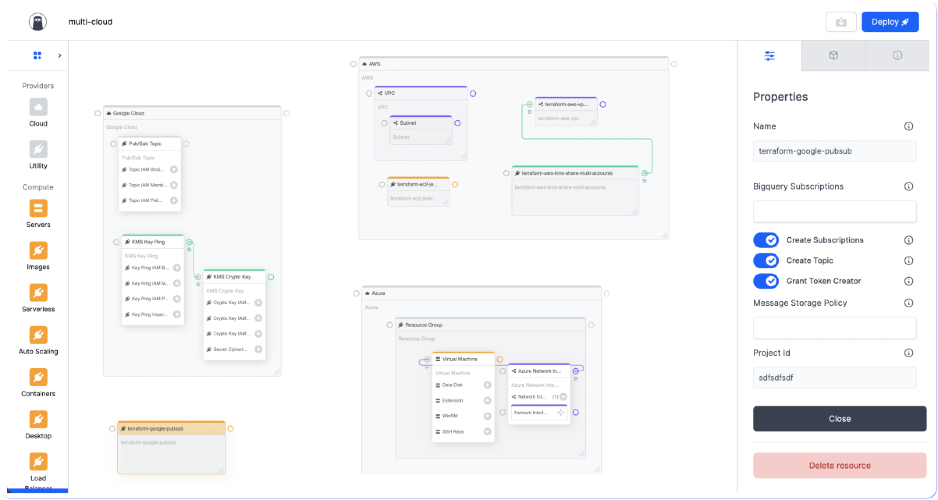Click the orange output port of Virtual Machine
This screenshot has height=500, width=938.
(x=500, y=359)
